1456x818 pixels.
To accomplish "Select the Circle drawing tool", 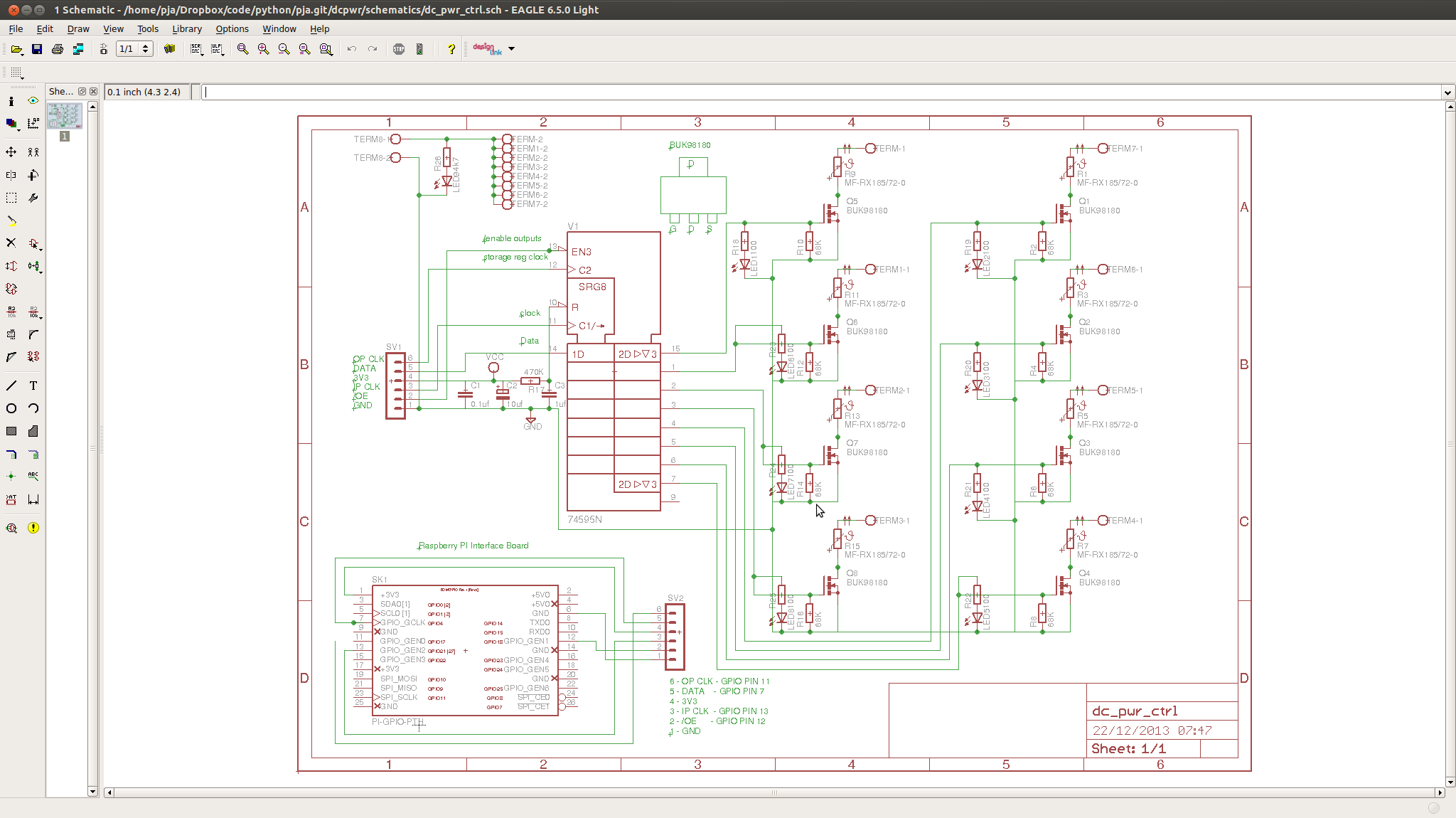I will click(11, 408).
